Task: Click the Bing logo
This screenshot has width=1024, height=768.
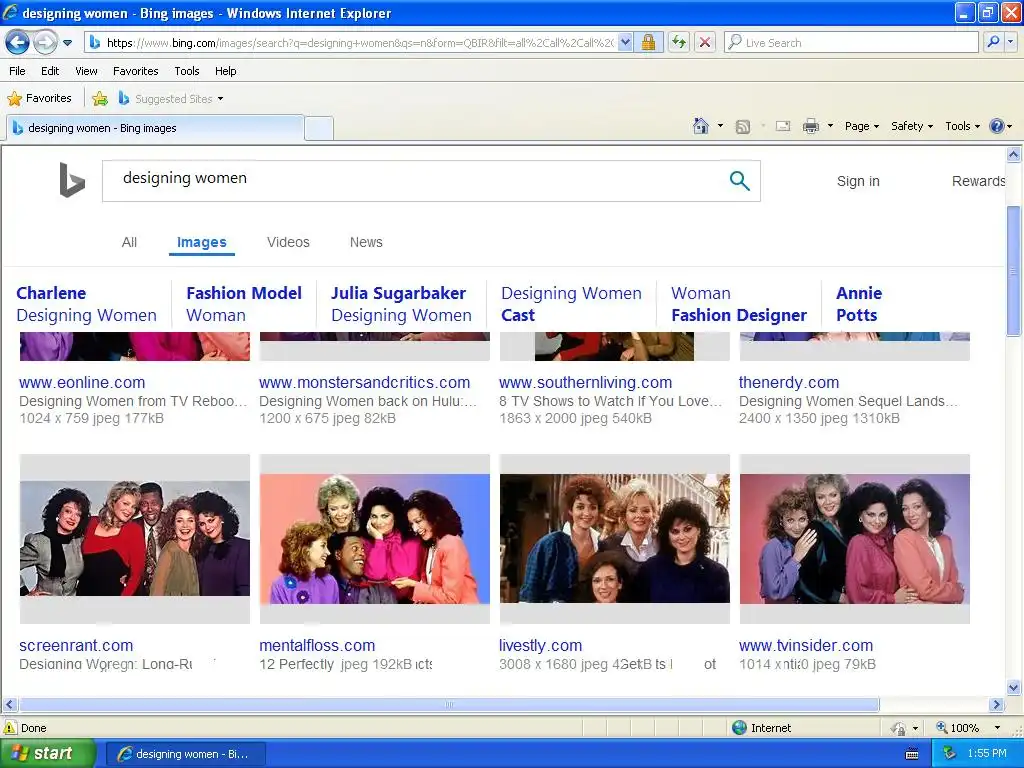Action: point(72,180)
